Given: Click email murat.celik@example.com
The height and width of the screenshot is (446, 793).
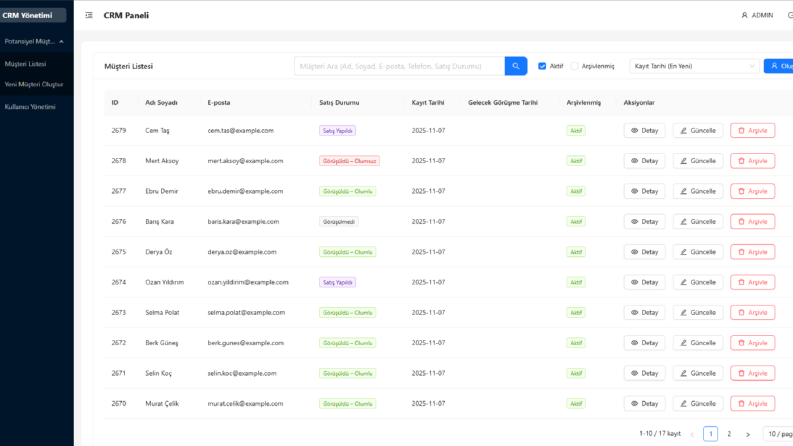Looking at the screenshot, I should click(x=245, y=404).
